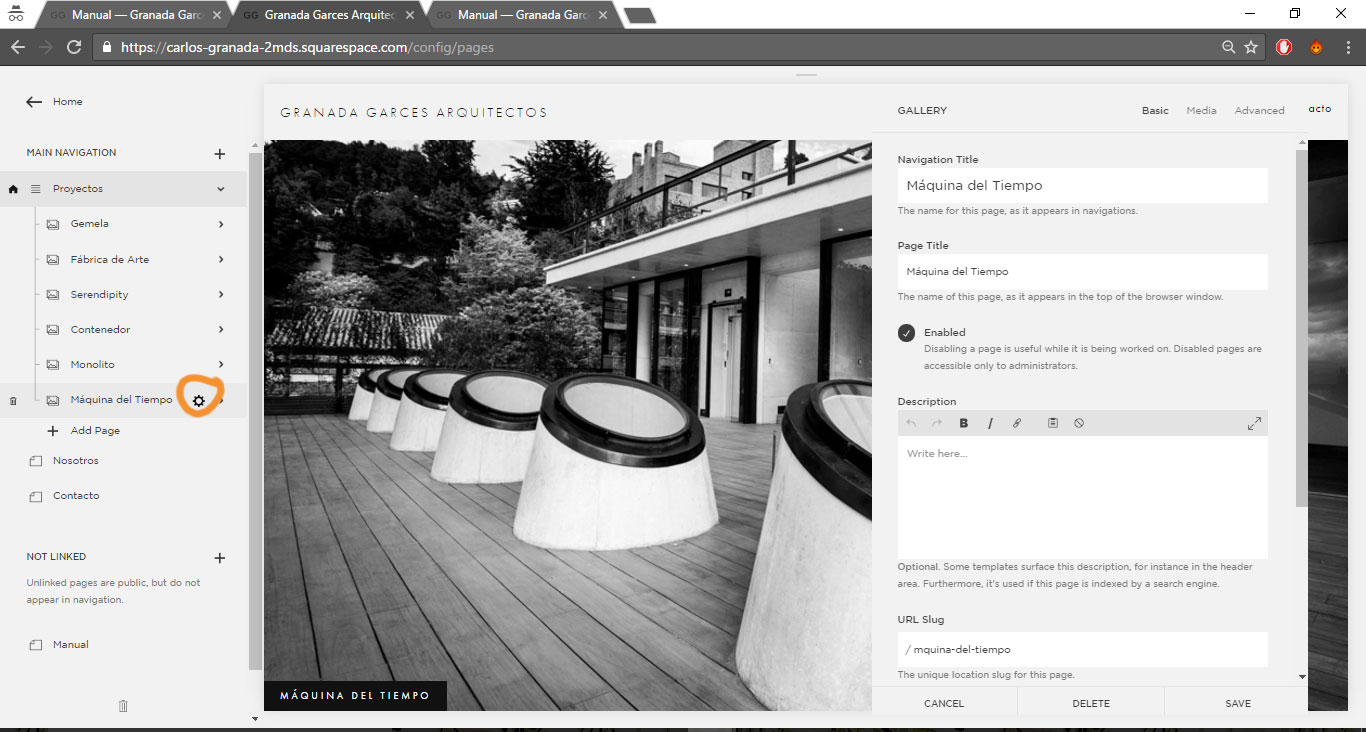Click remove formatting icon in Description toolbar
Screen dimensions: 1366x732
click(1079, 423)
